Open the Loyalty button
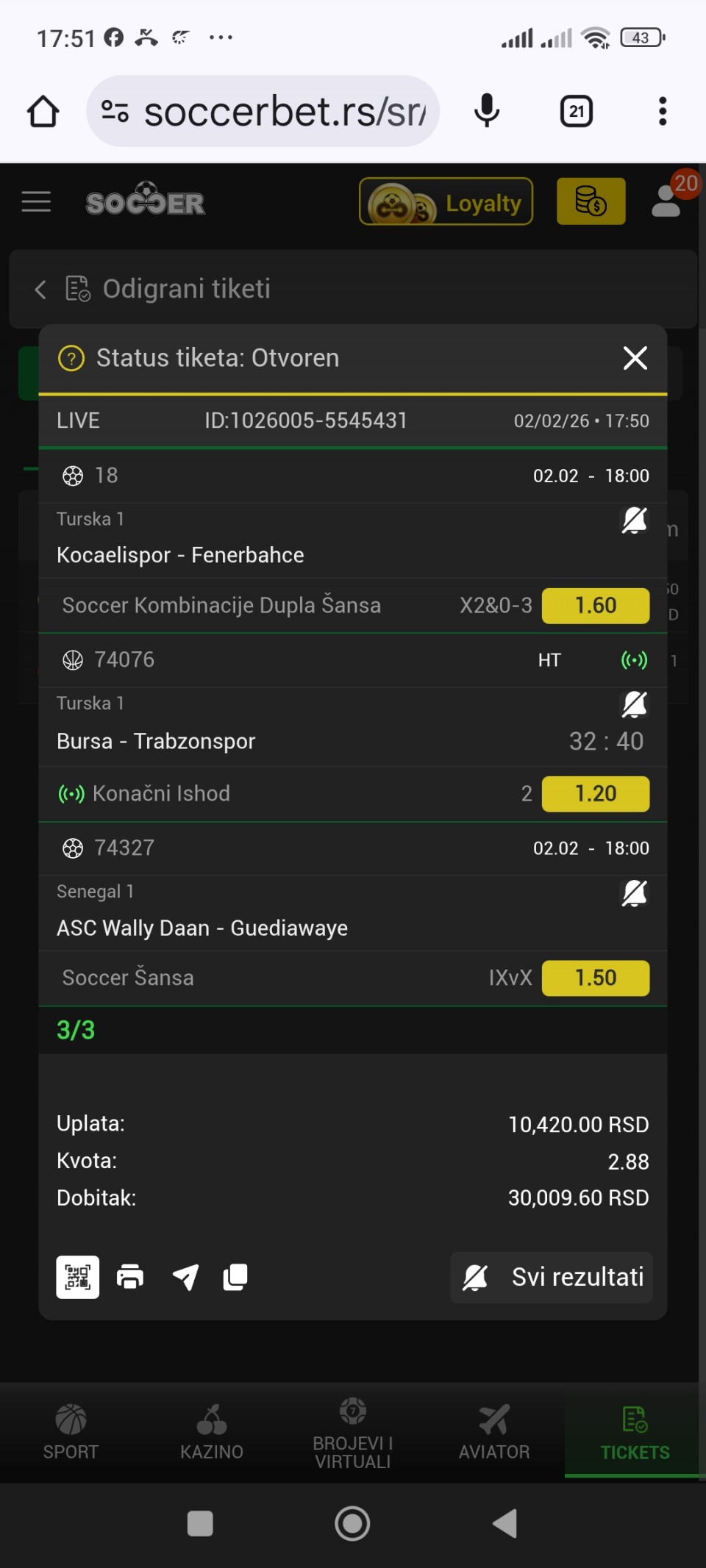The width and height of the screenshot is (706, 1568). click(x=446, y=201)
